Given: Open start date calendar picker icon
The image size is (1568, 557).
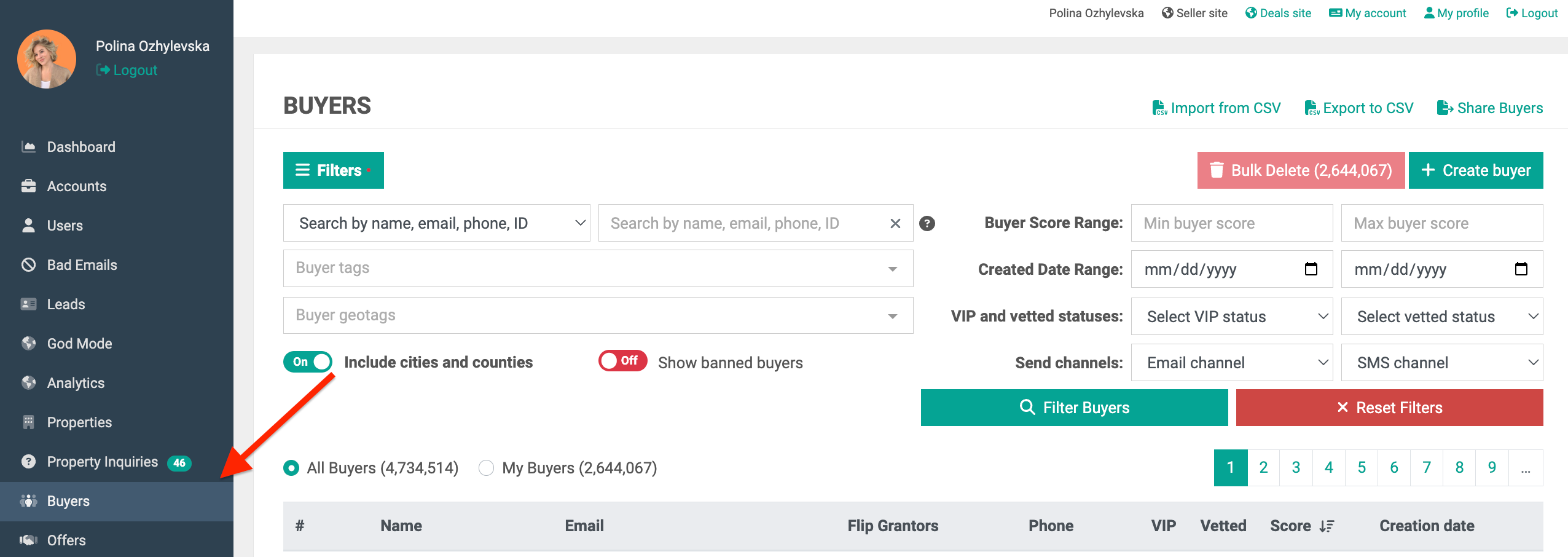Looking at the screenshot, I should 1311,269.
